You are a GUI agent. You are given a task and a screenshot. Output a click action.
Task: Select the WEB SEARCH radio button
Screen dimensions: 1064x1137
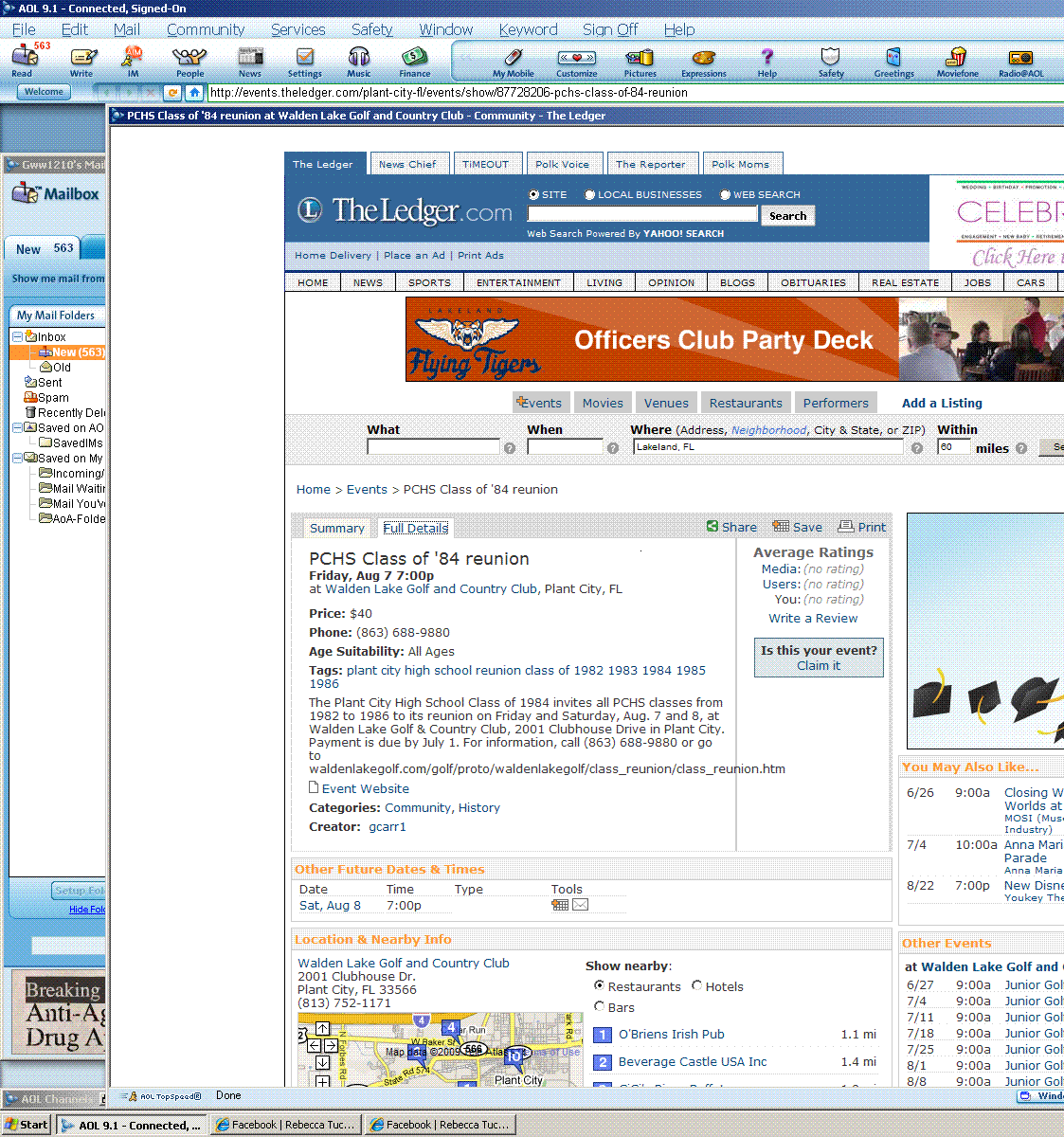tap(725, 194)
